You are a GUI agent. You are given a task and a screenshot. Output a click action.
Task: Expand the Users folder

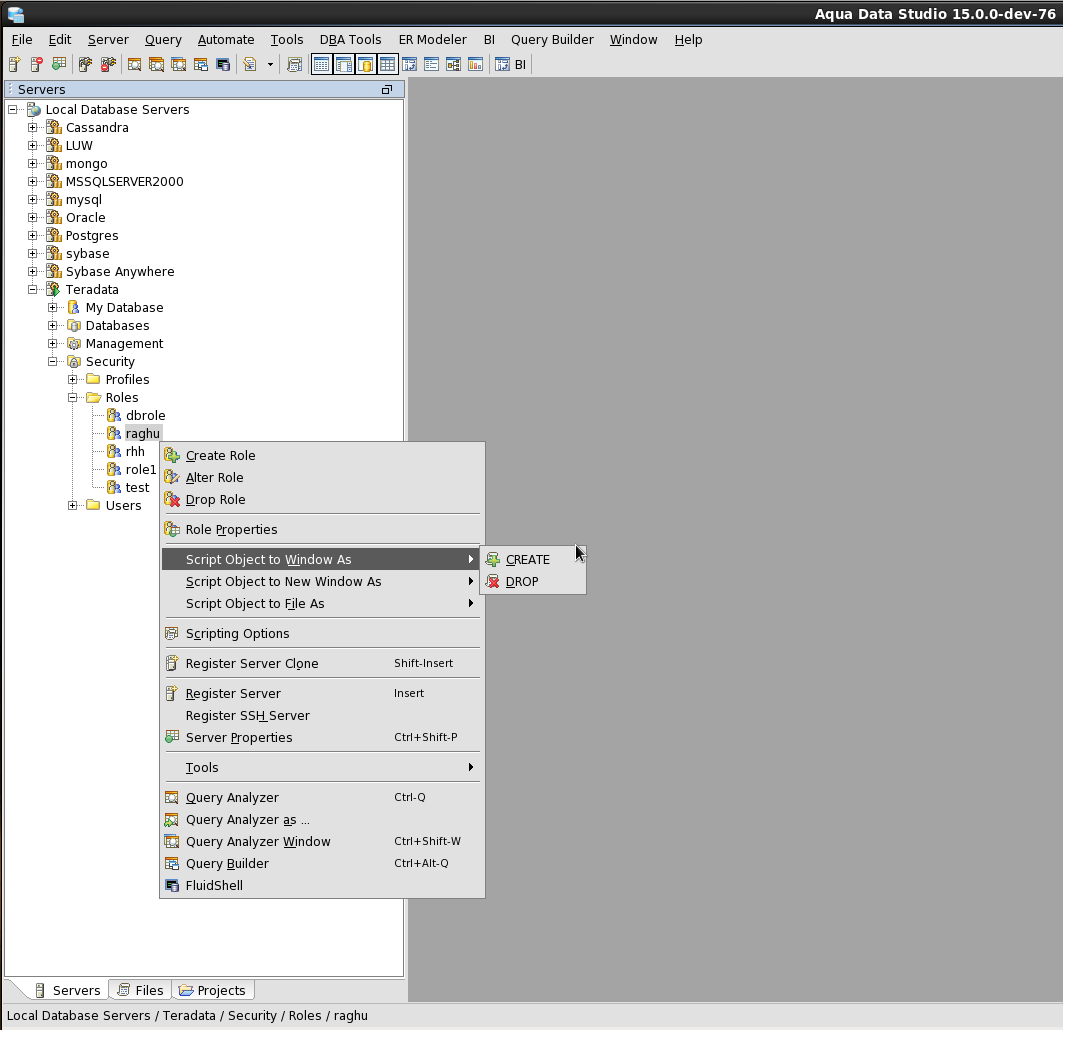[x=72, y=506]
